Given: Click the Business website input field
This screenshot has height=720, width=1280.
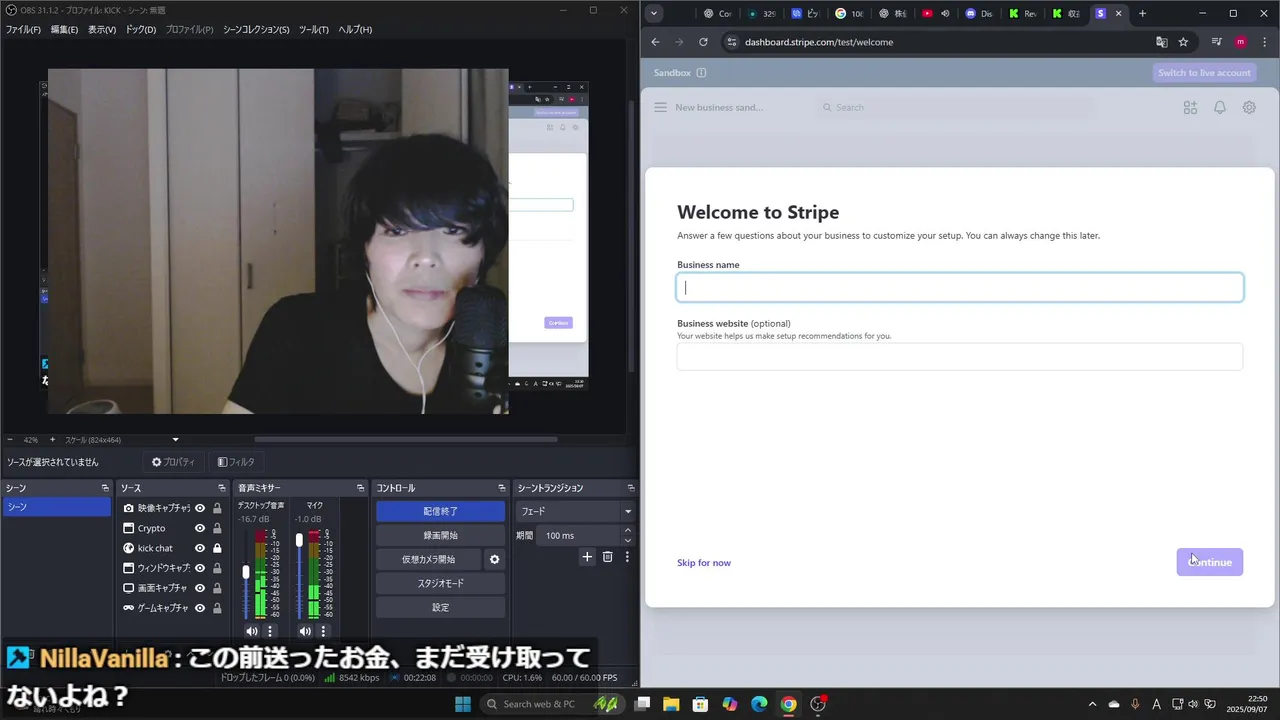Looking at the screenshot, I should 960,357.
